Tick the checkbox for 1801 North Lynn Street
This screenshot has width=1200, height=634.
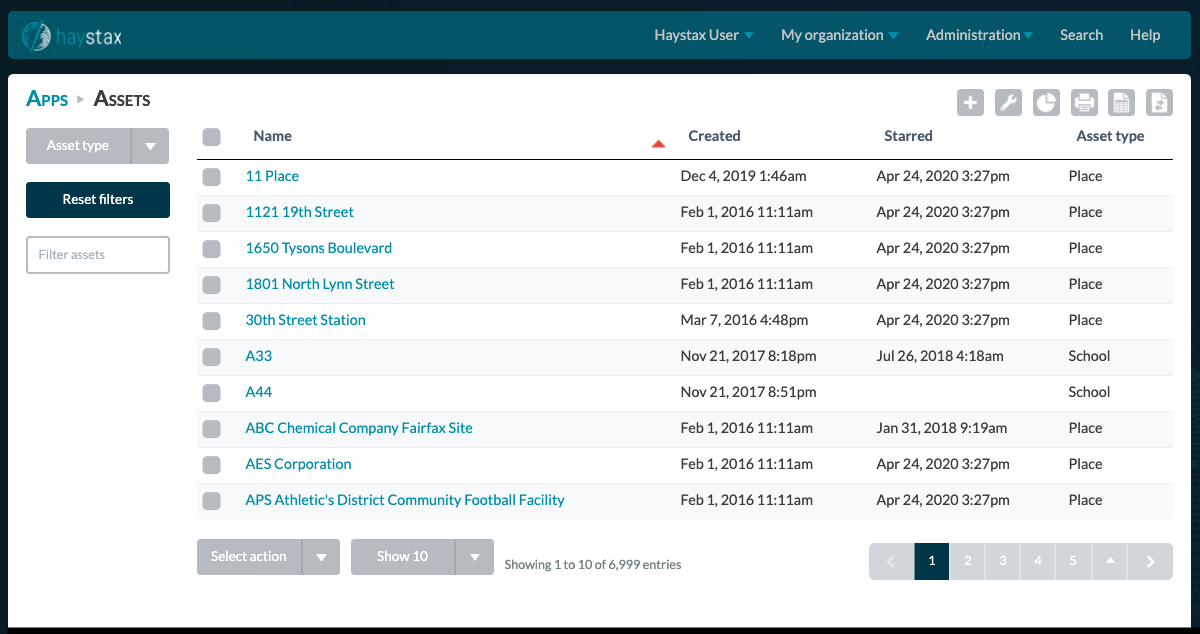click(211, 285)
